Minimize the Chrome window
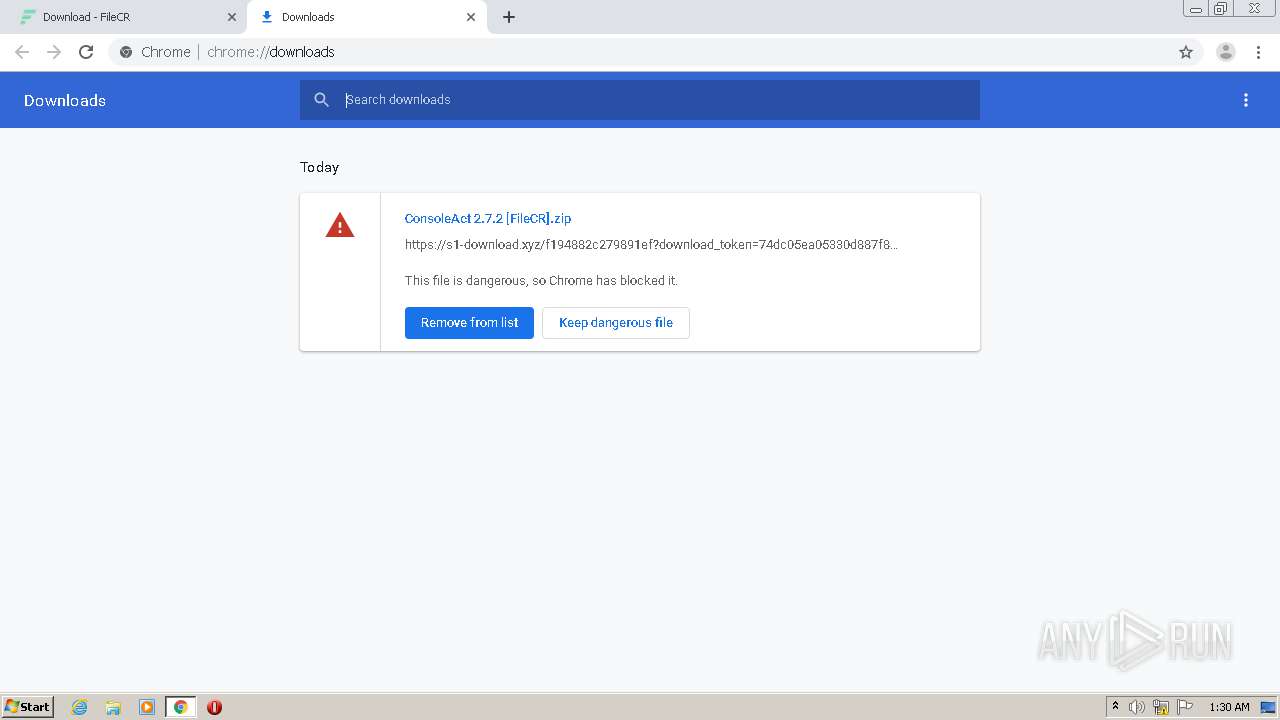The height and width of the screenshot is (720, 1280). point(1195,9)
